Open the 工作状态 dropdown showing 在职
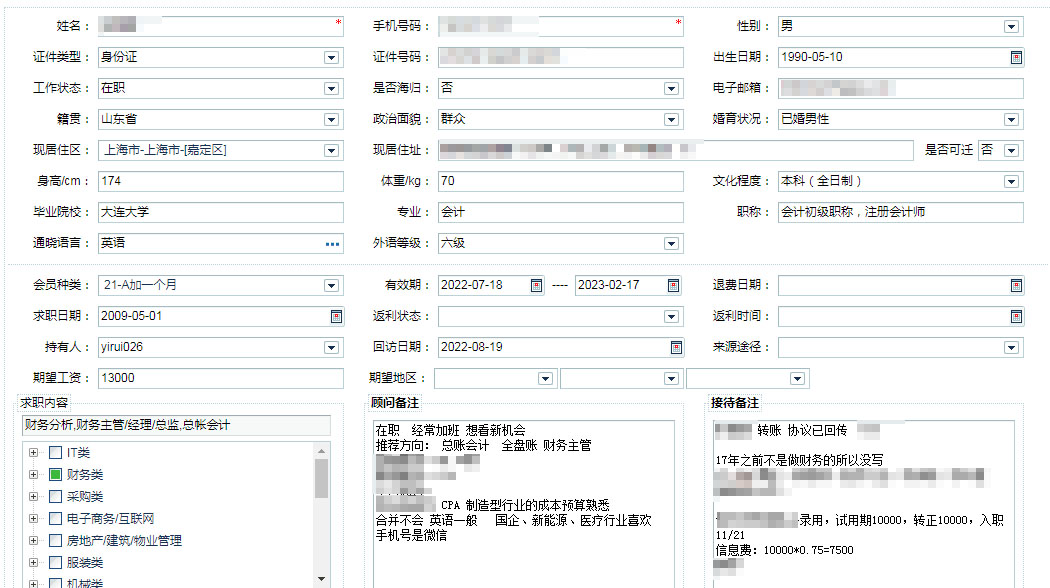Screen dimensions: 1050x588 click(x=331, y=88)
